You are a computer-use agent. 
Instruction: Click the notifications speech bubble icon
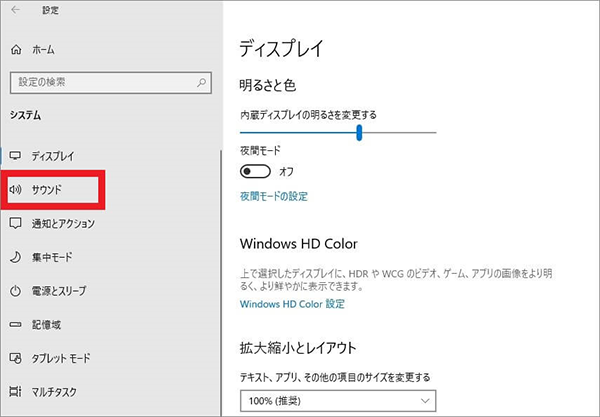pyautogui.click(x=15, y=223)
